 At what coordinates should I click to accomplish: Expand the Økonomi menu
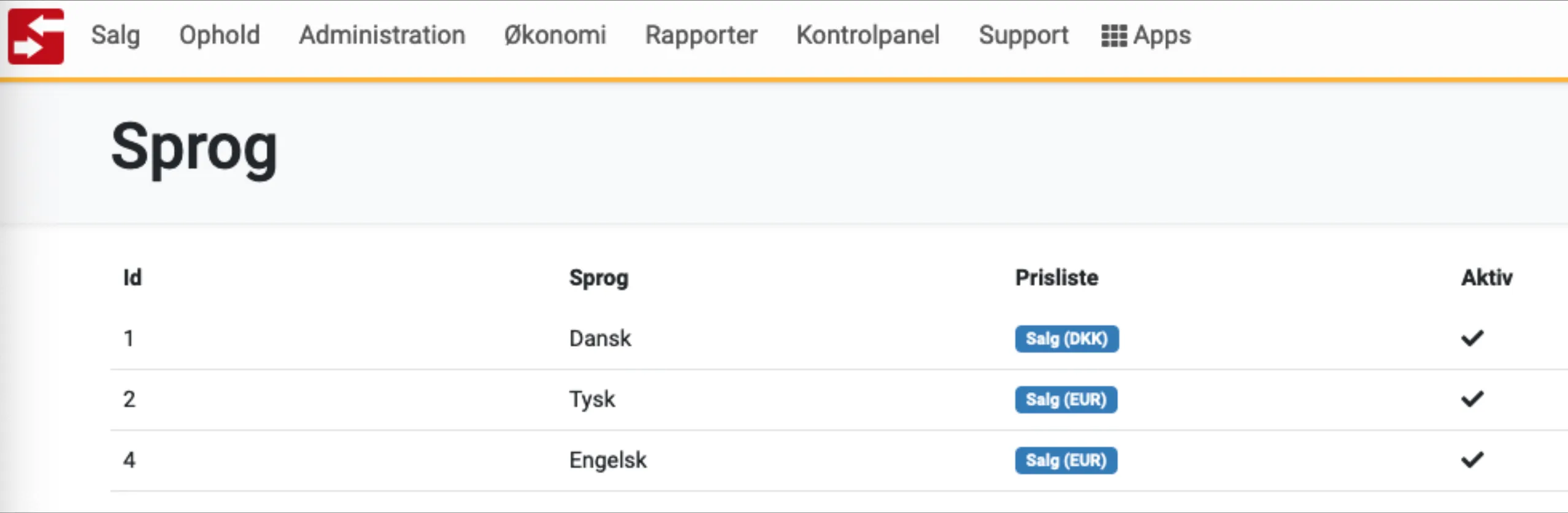coord(555,36)
